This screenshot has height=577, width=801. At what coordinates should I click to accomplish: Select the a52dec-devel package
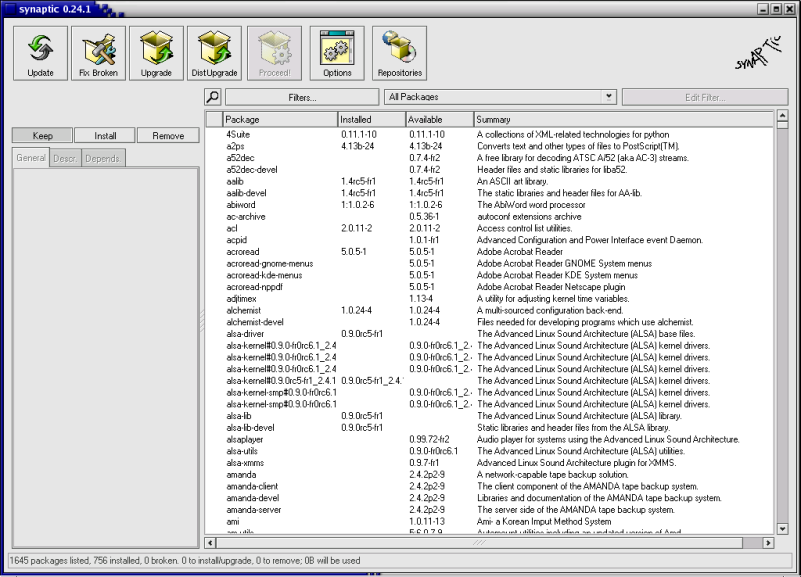pos(489,170)
